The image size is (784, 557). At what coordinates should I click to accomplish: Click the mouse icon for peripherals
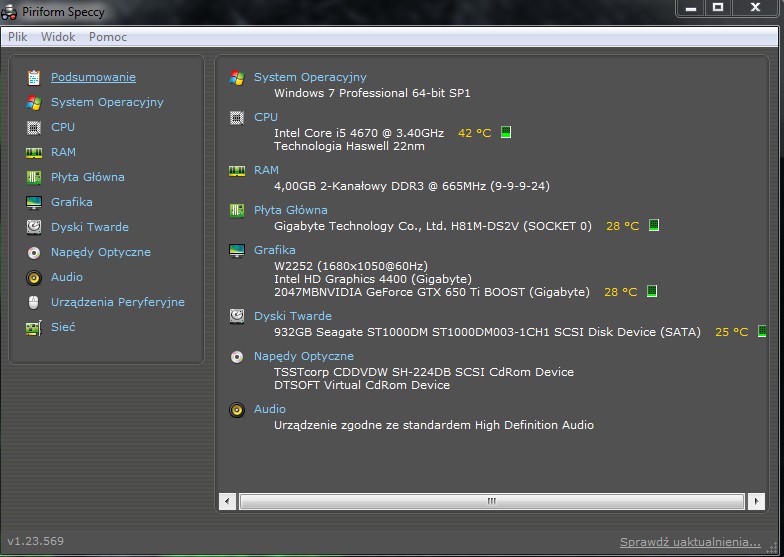tap(34, 302)
